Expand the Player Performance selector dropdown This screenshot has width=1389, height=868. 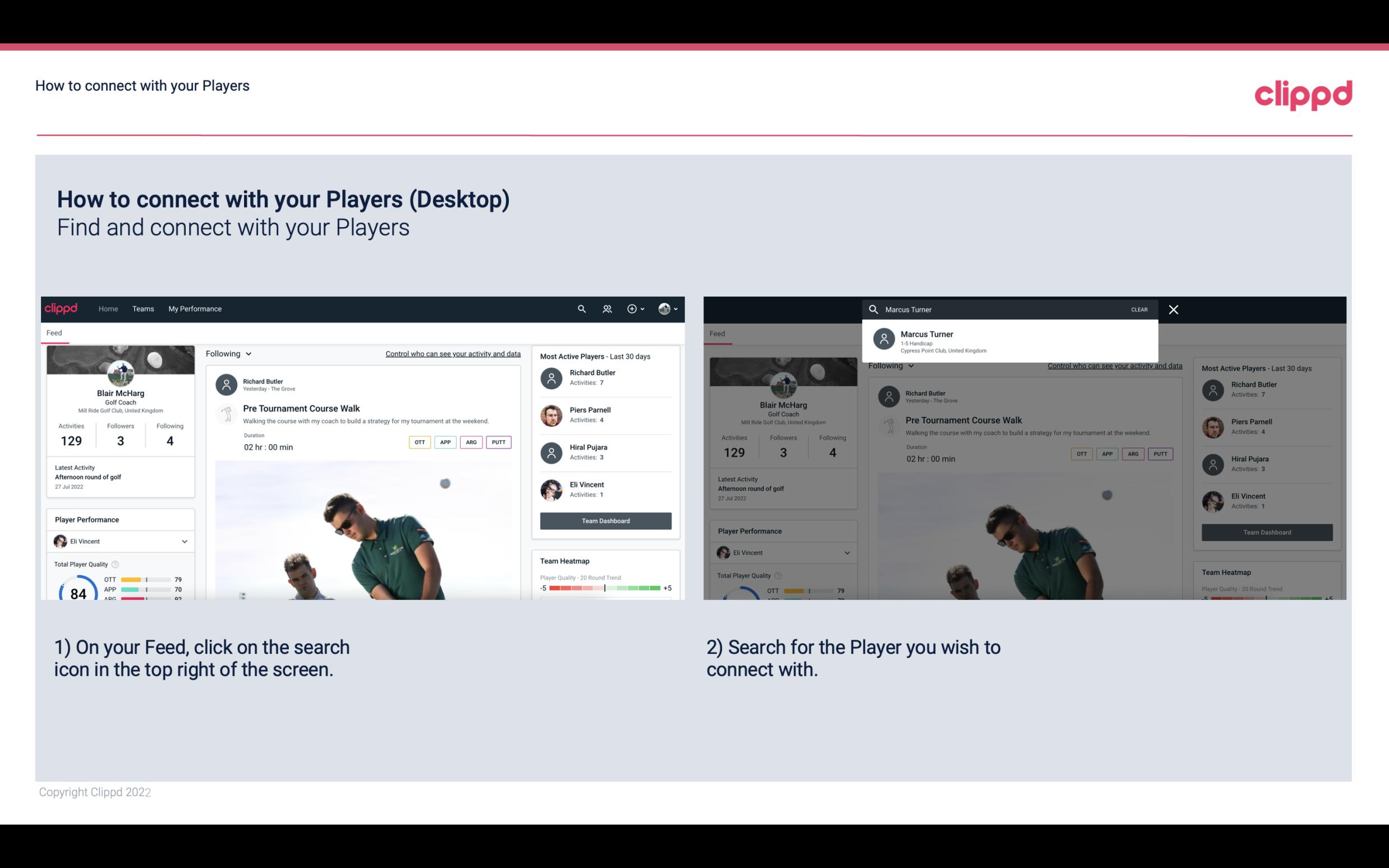click(185, 541)
